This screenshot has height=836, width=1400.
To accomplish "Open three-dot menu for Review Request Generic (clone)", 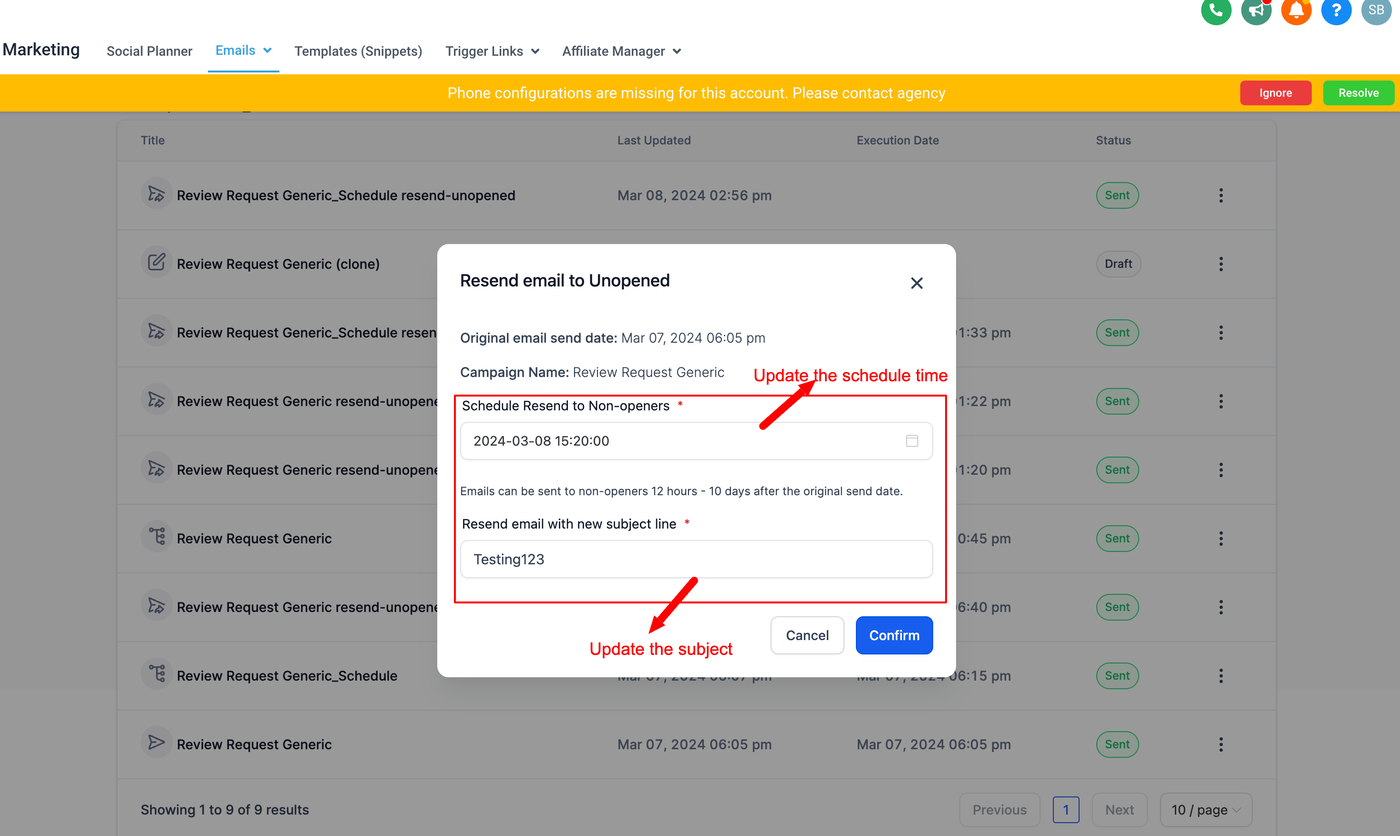I will (x=1220, y=264).
